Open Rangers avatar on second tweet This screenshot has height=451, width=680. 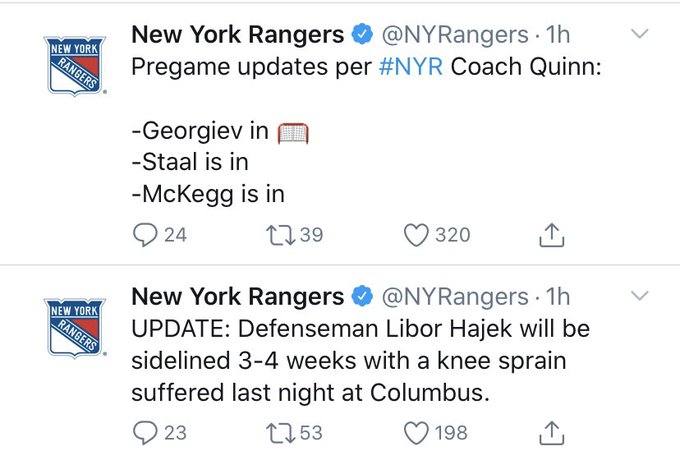pos(75,328)
